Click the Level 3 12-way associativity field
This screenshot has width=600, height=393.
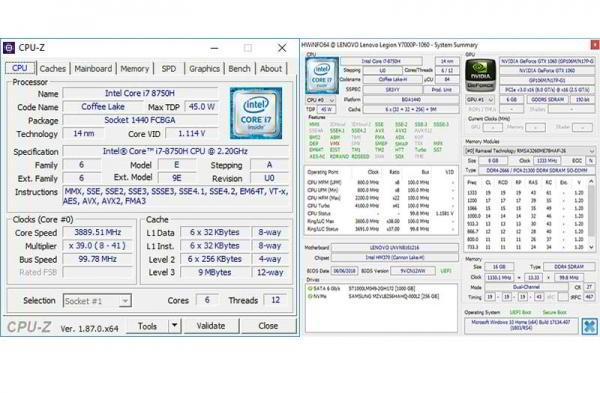[270, 272]
